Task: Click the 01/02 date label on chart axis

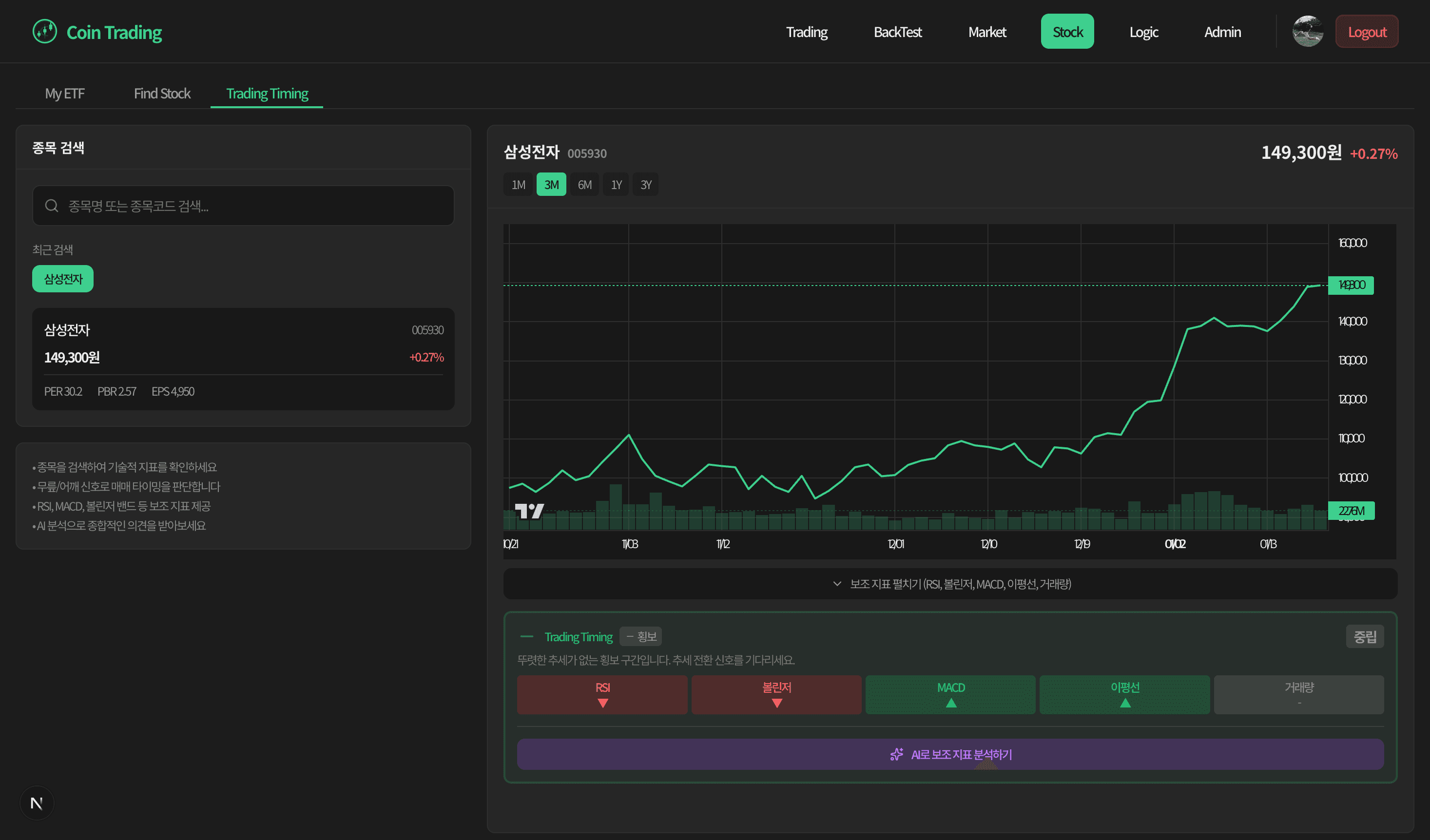Action: pyautogui.click(x=1175, y=544)
